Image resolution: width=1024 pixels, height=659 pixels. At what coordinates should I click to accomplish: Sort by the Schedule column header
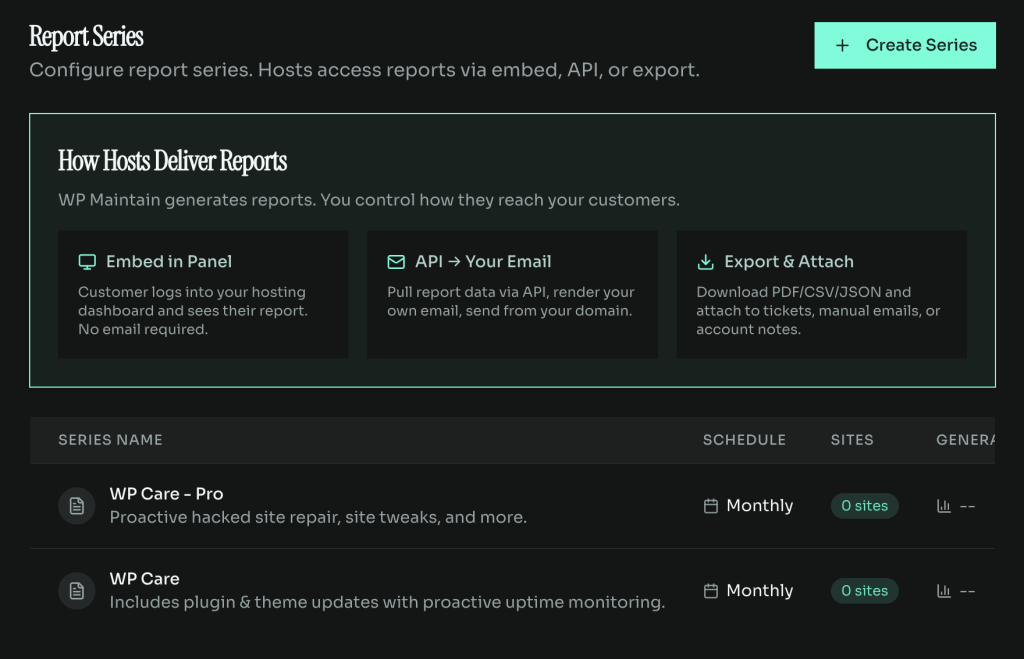(x=744, y=440)
